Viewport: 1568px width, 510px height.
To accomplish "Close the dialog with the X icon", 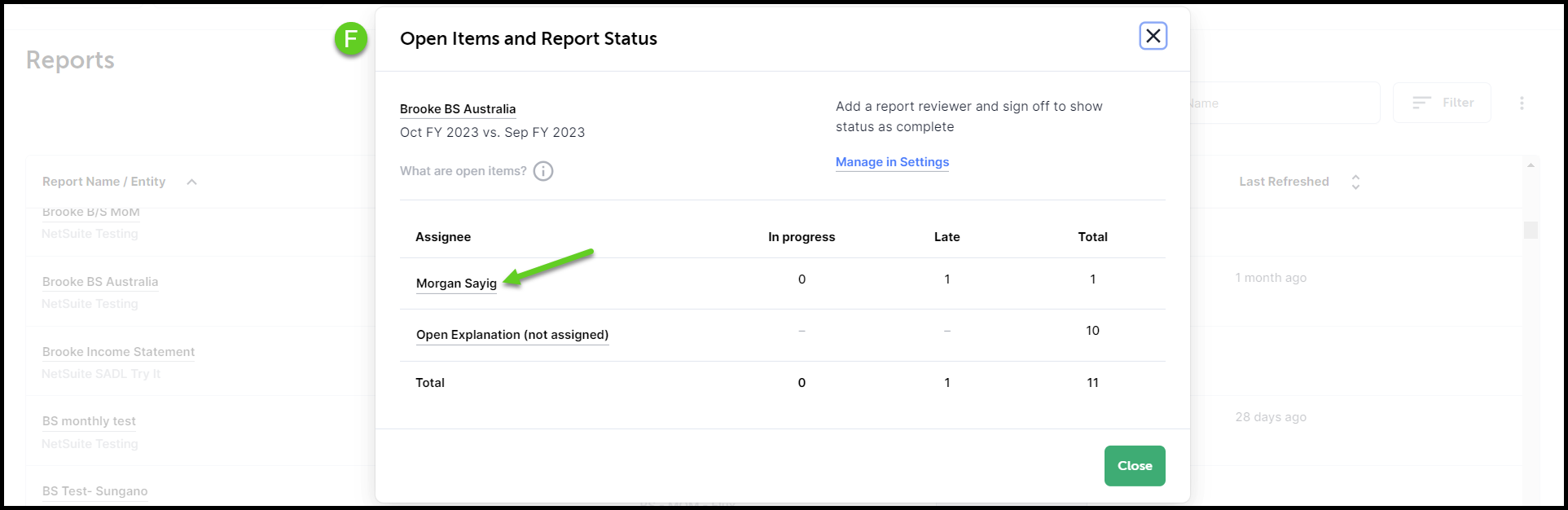I will [x=1153, y=36].
